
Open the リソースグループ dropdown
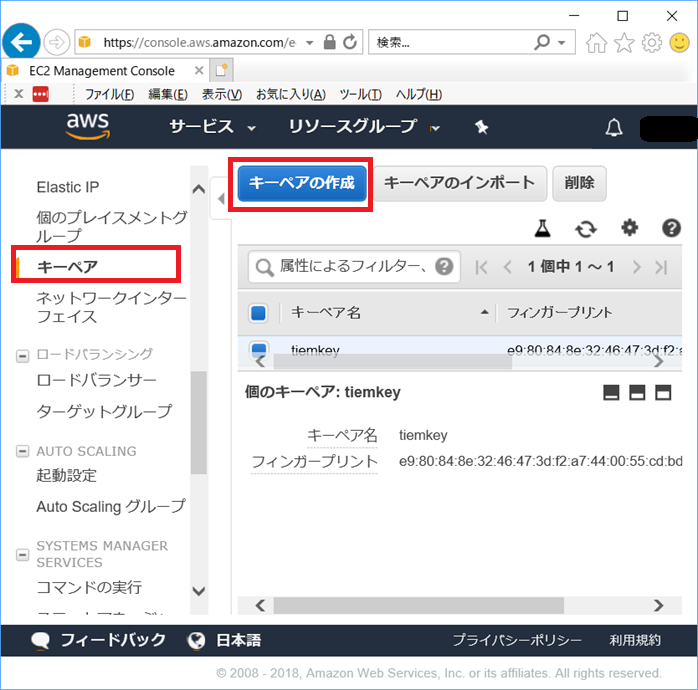364,127
